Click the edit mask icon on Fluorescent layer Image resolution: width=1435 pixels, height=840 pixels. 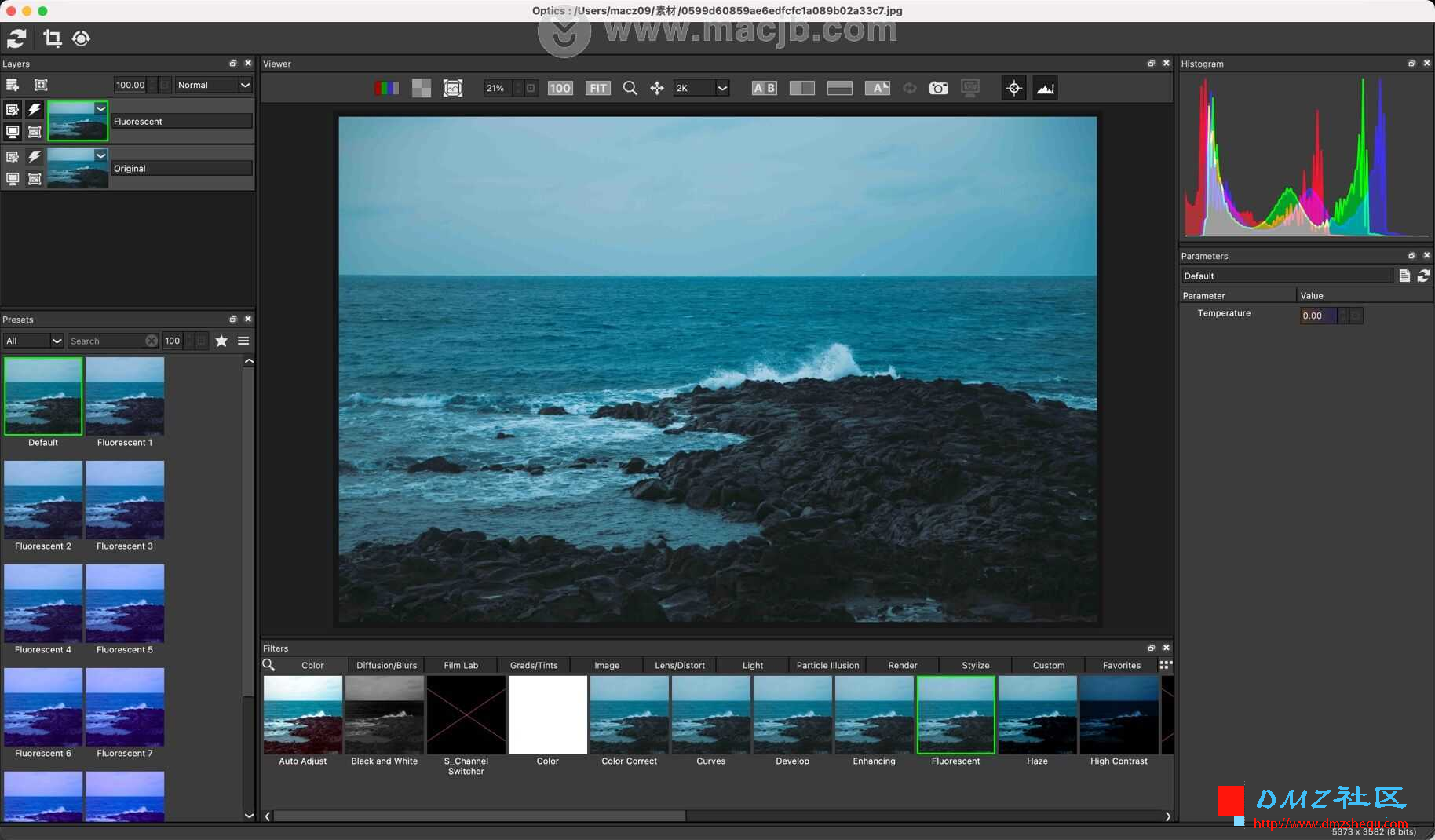coord(13,110)
